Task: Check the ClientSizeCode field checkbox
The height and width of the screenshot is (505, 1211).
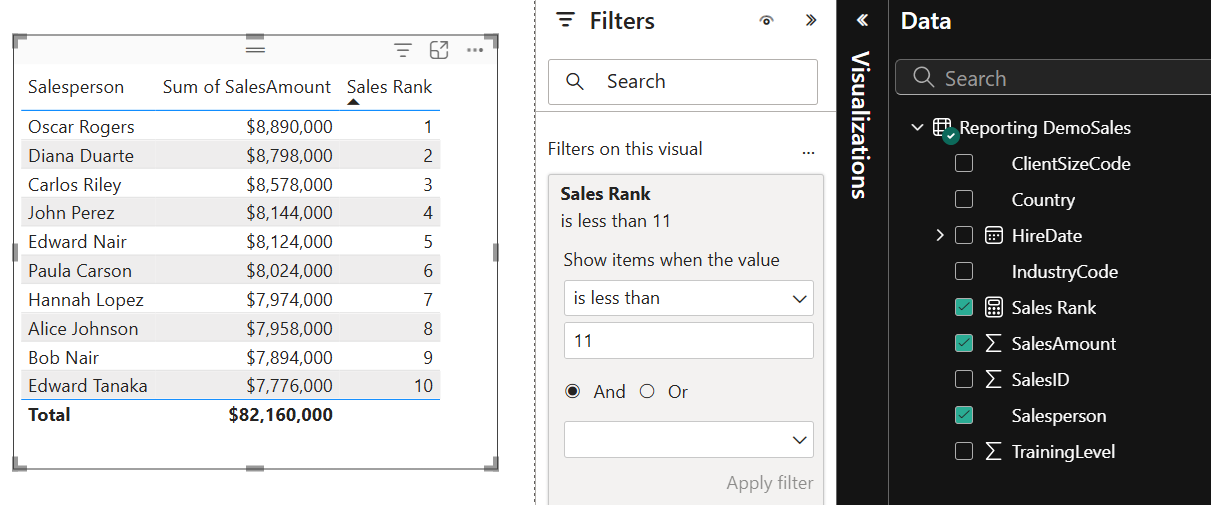Action: [x=964, y=164]
